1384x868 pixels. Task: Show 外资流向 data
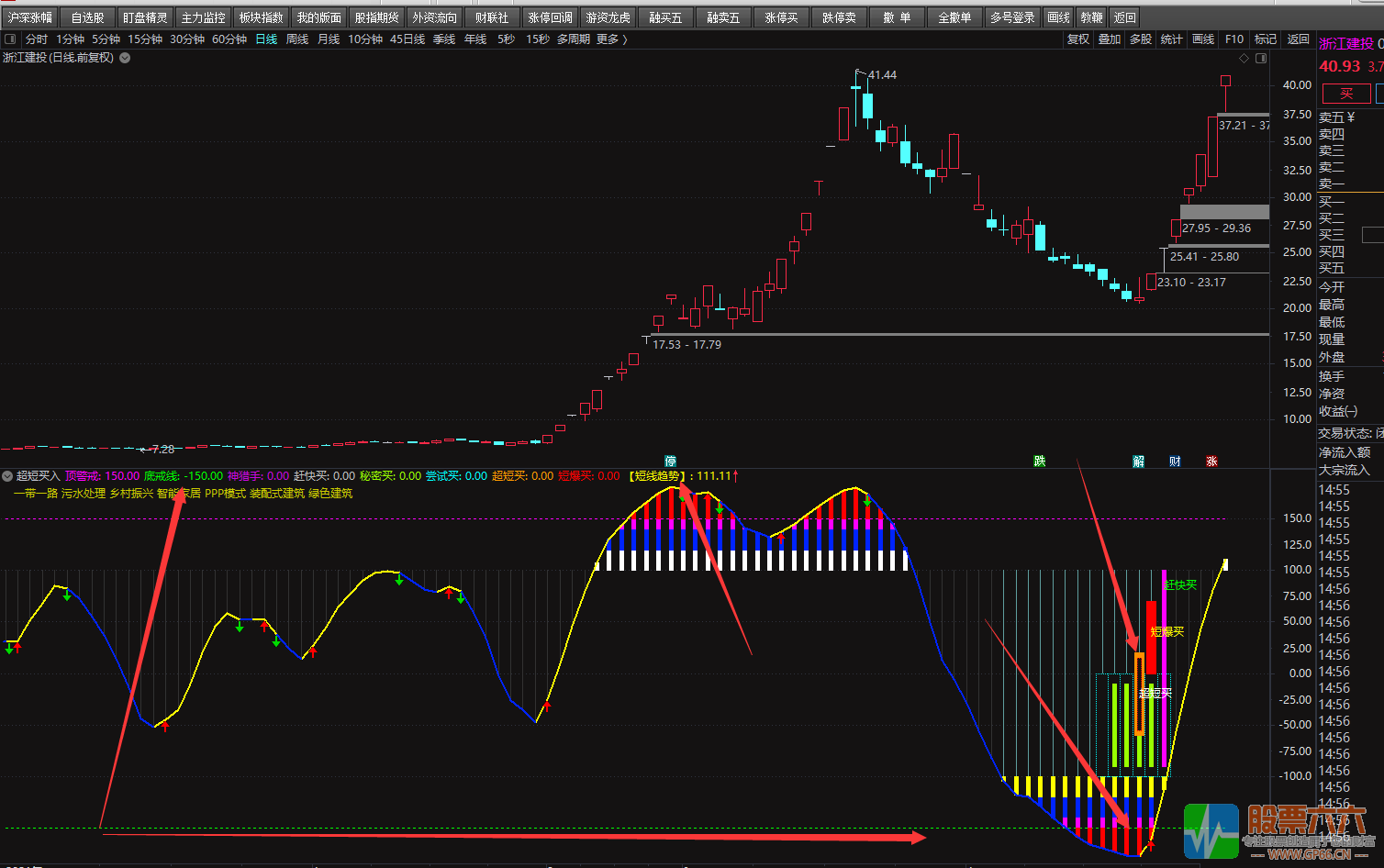pos(434,17)
